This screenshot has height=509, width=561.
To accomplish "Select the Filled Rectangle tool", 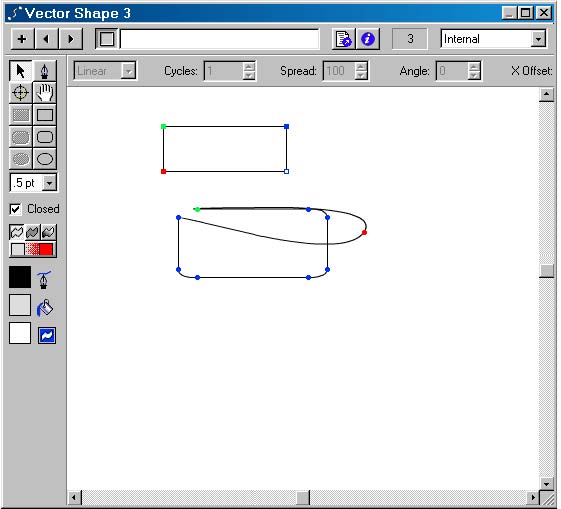I will click(x=20, y=115).
